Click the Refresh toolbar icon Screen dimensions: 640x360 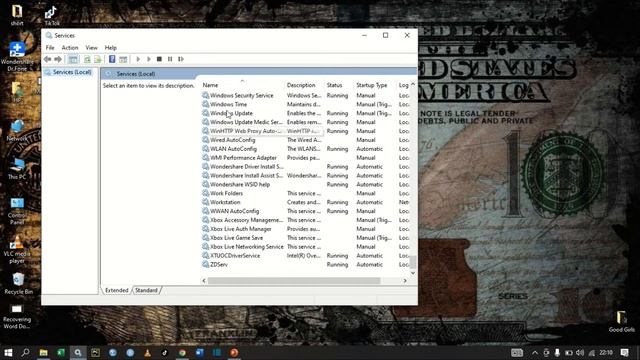tap(87, 59)
